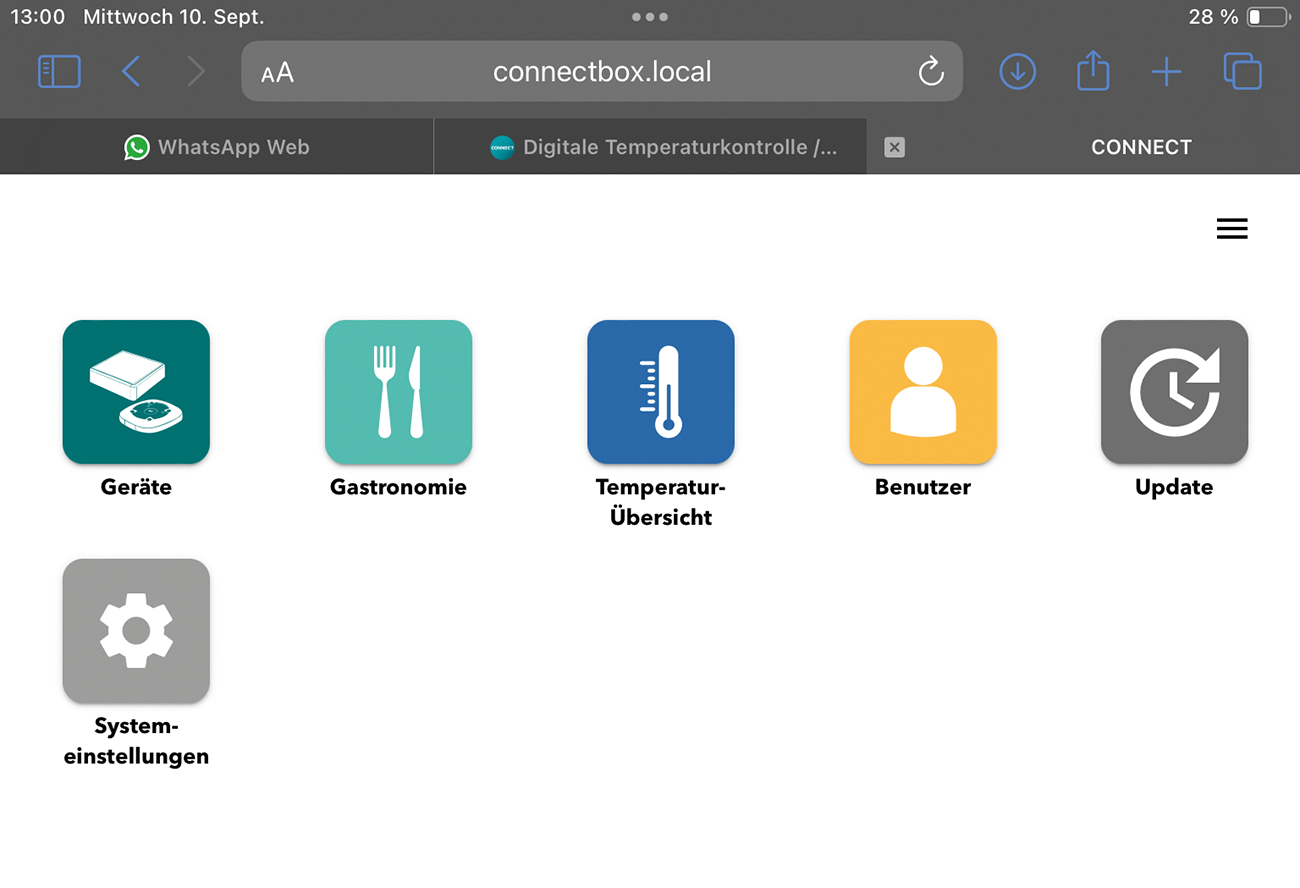
Task: Open the Benutzer user icon
Action: (922, 392)
